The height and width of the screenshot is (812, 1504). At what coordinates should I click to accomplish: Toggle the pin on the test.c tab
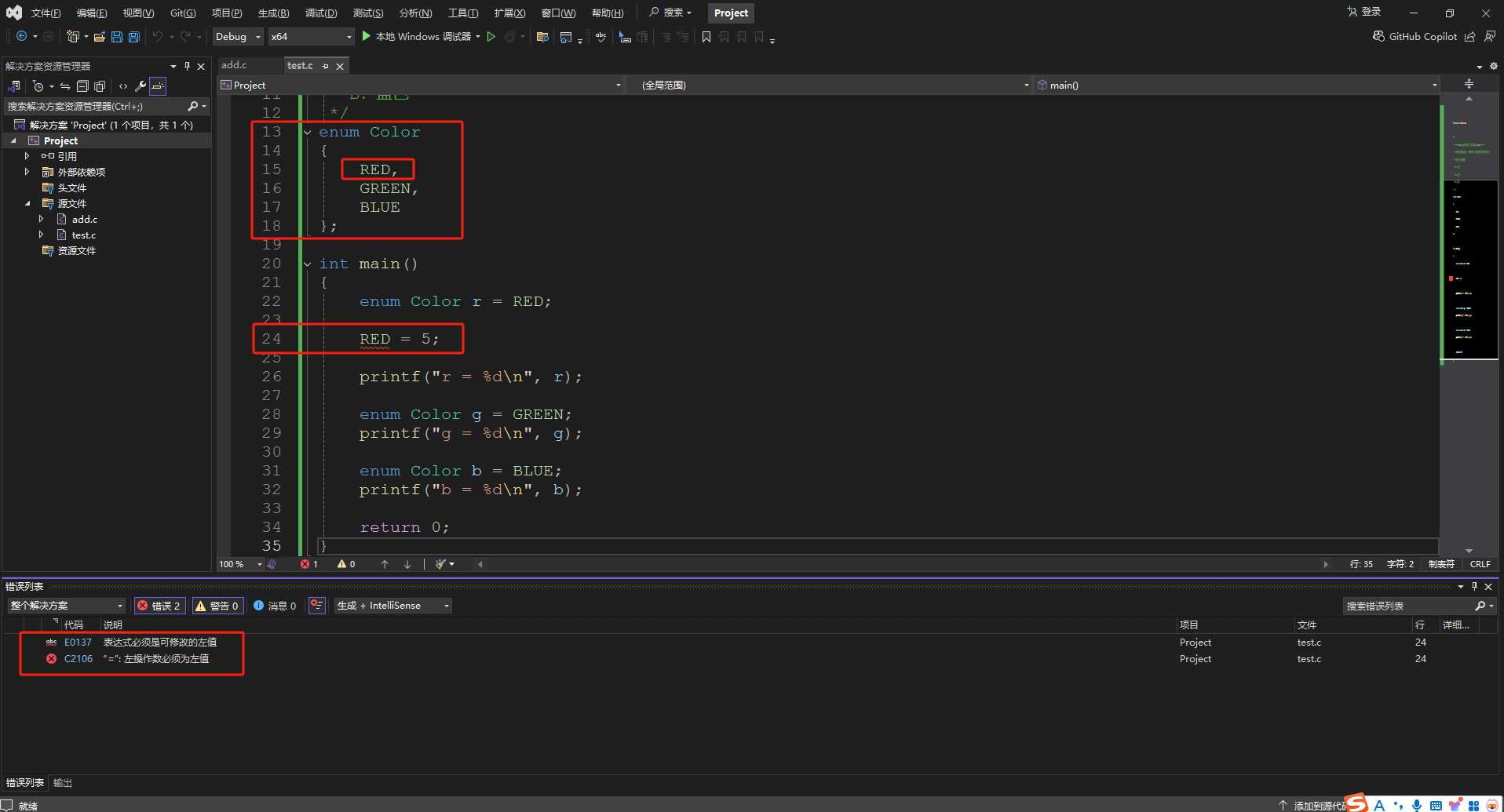(325, 66)
